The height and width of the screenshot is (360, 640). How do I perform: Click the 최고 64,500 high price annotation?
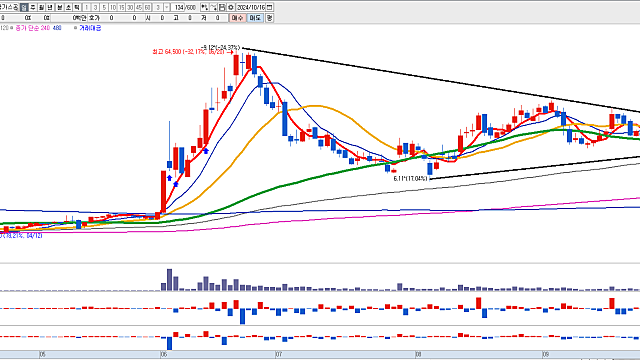189,52
